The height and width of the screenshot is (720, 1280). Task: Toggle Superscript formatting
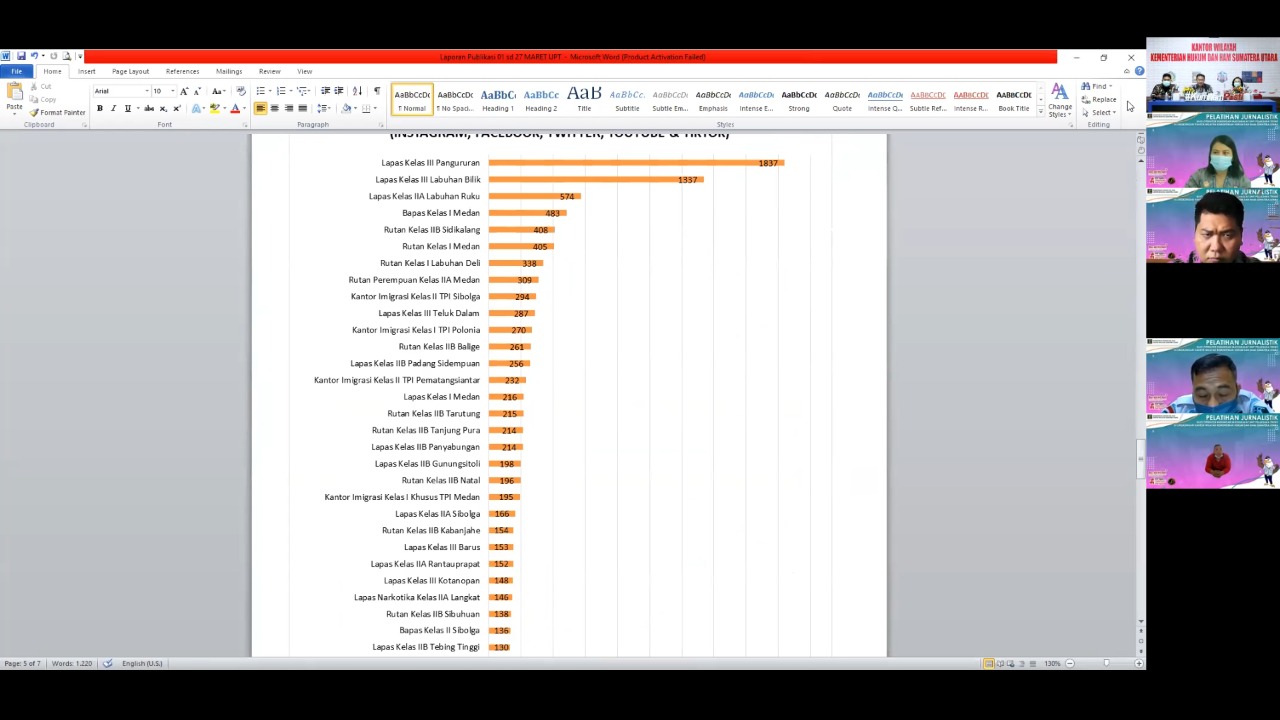(x=177, y=108)
